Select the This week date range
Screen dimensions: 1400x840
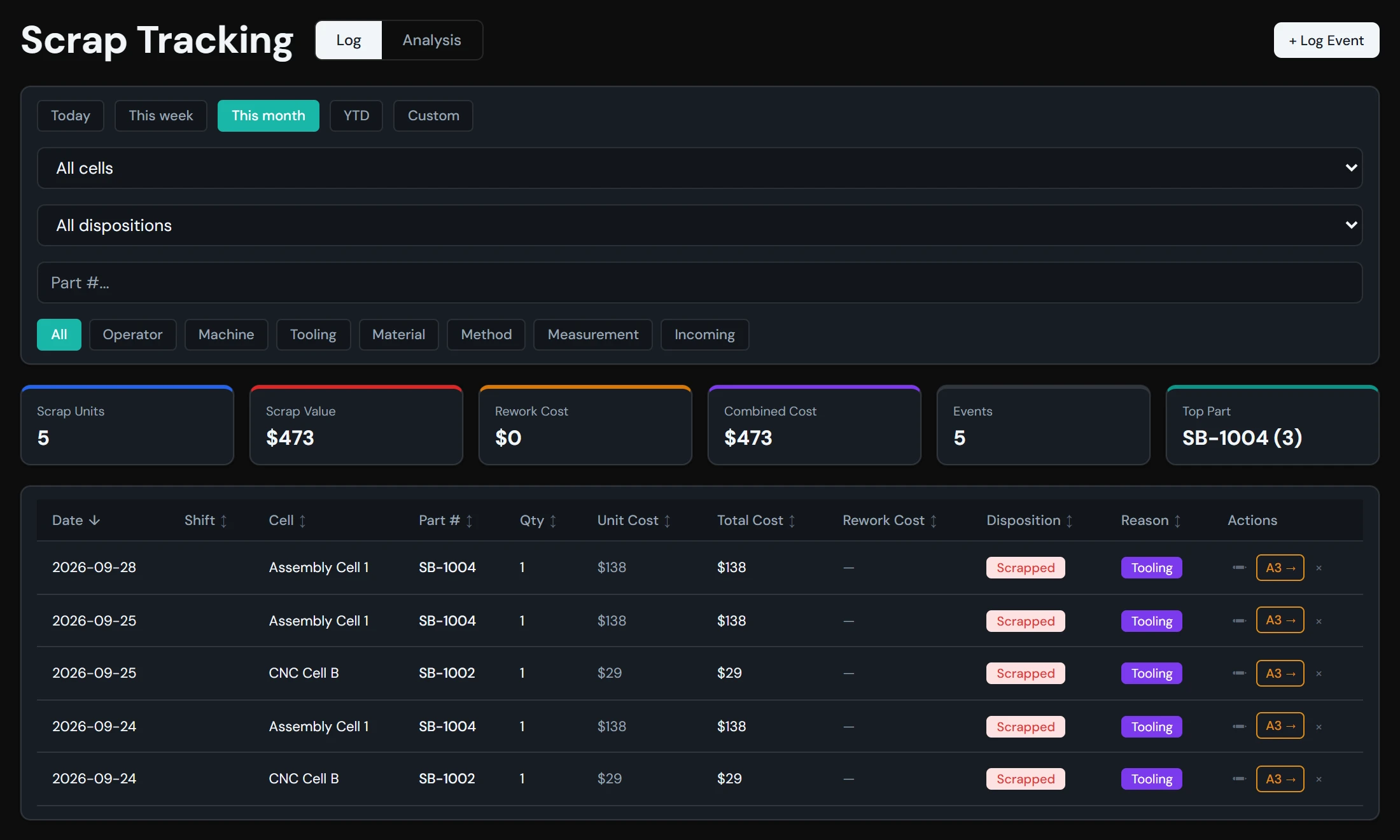(161, 116)
